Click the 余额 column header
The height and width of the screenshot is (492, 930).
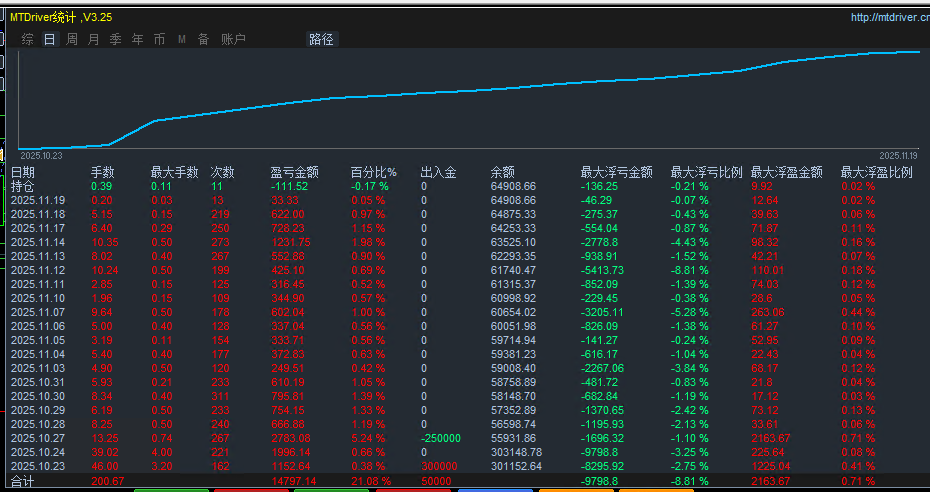tap(502, 172)
